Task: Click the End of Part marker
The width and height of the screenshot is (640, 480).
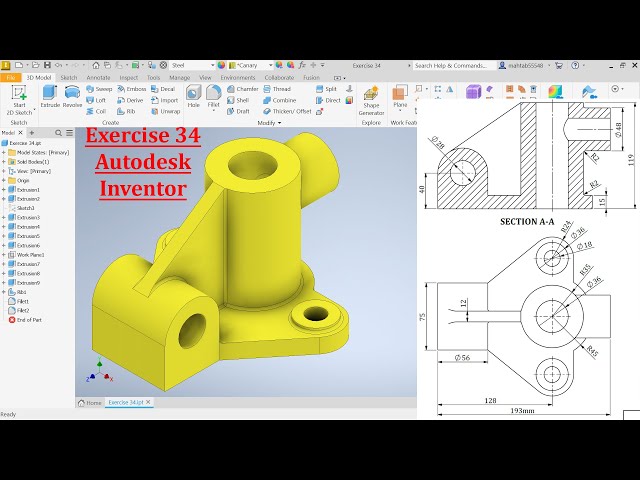Action: click(x=25, y=320)
